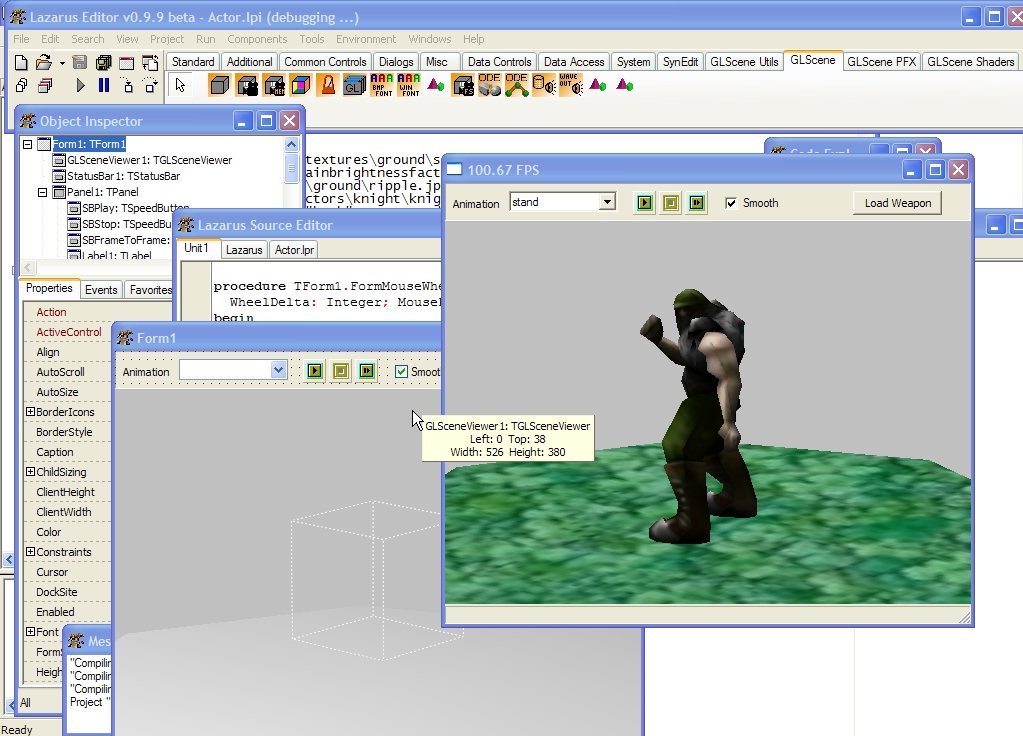Viewport: 1023px width, 736px height.
Task: Click the New Form icon
Action: pyautogui.click(x=127, y=63)
